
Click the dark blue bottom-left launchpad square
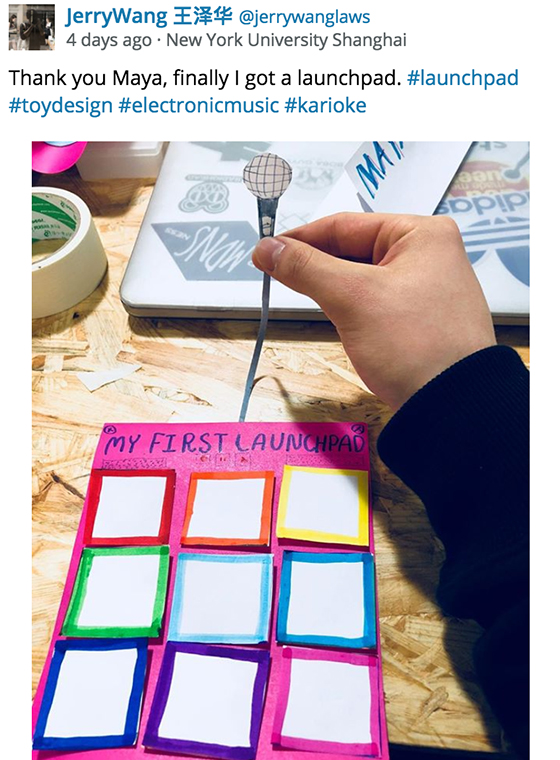coord(91,694)
